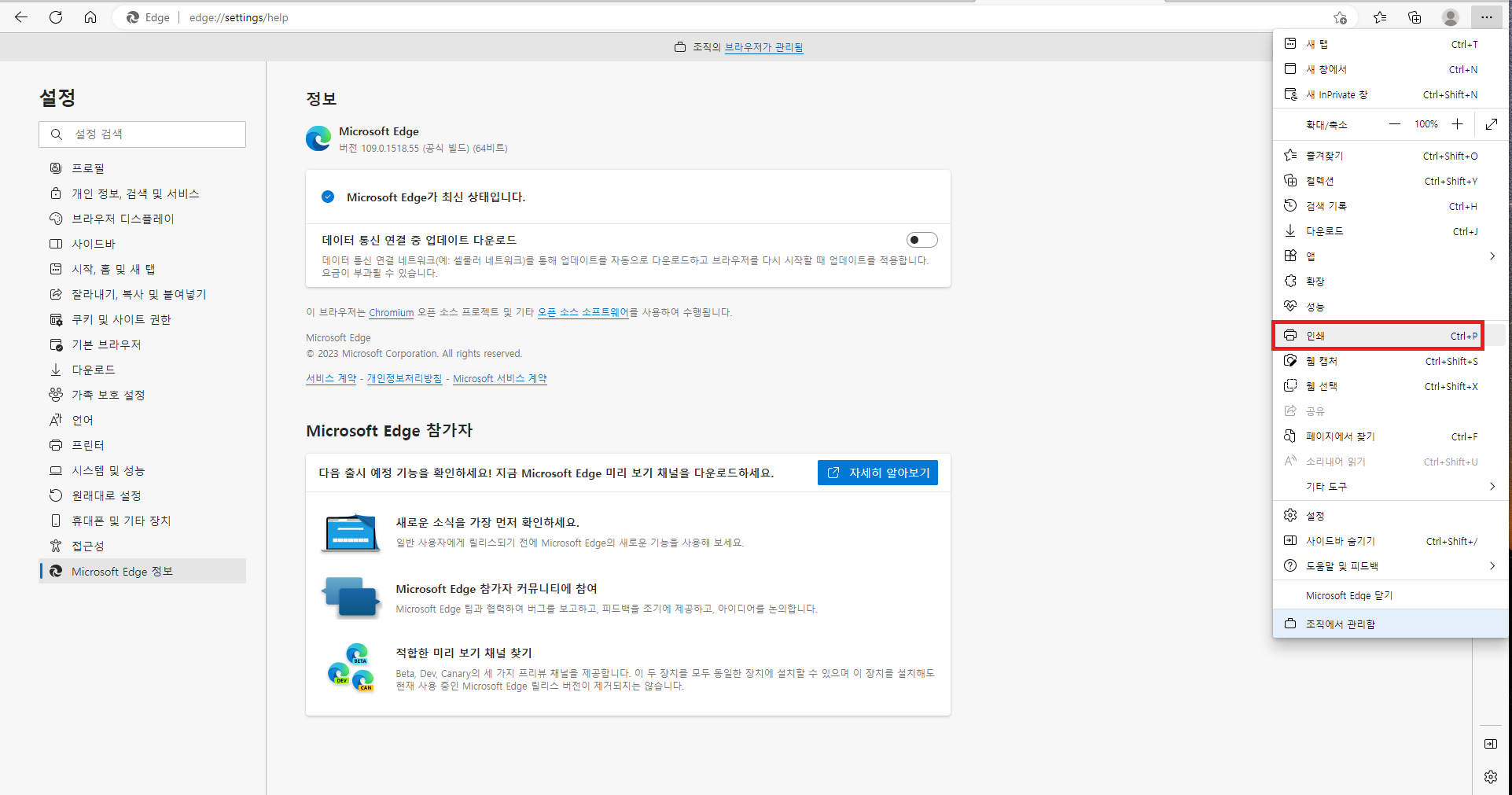Viewport: 1512px width, 795px height.
Task: Open 검색 기록 from the menu
Action: point(1389,206)
